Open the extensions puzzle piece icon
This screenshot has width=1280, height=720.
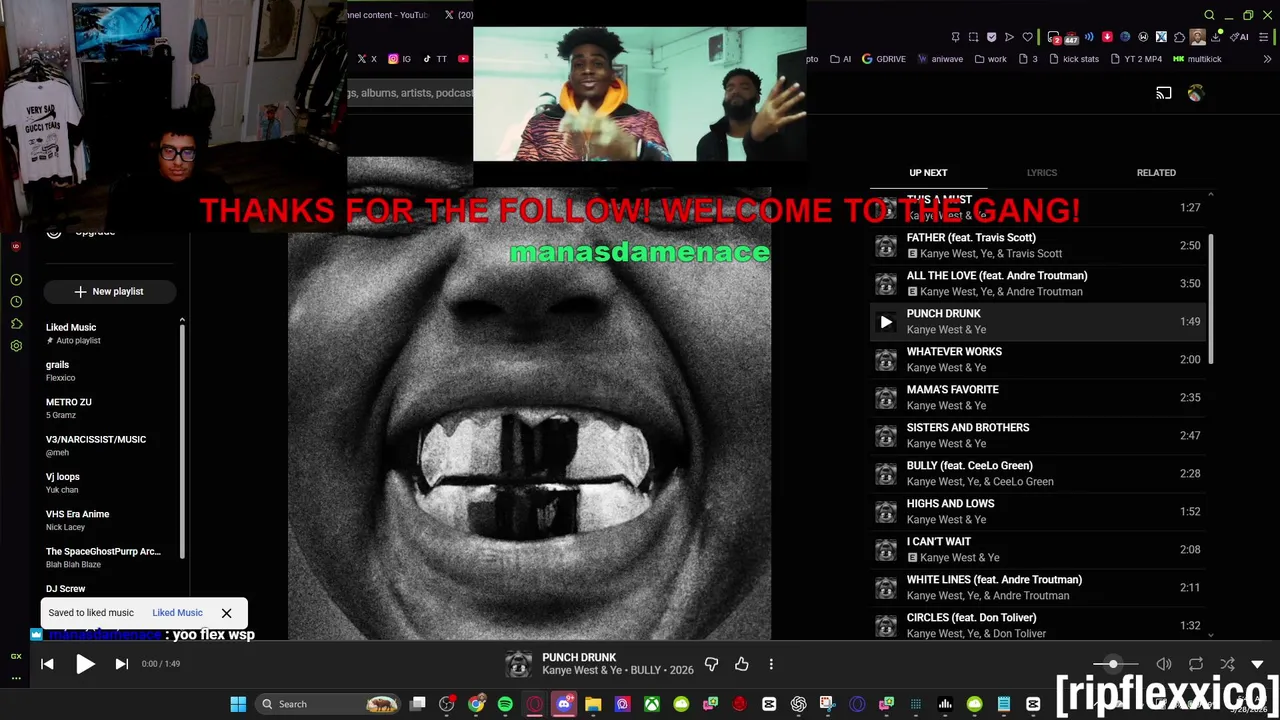(x=1179, y=37)
